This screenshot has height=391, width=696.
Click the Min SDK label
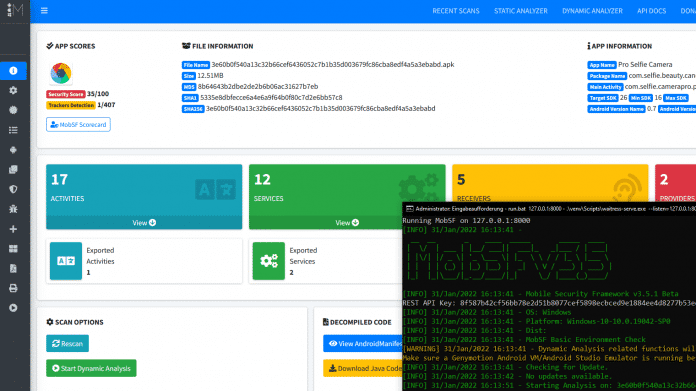641,98
